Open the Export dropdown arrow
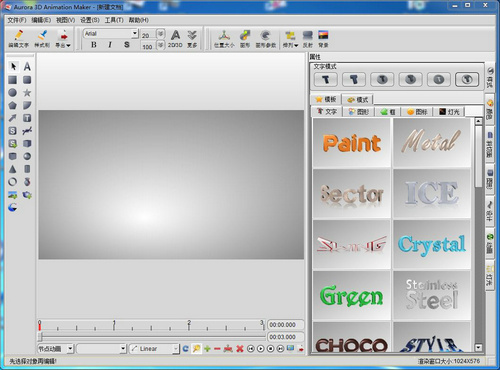500x370 pixels. point(68,45)
